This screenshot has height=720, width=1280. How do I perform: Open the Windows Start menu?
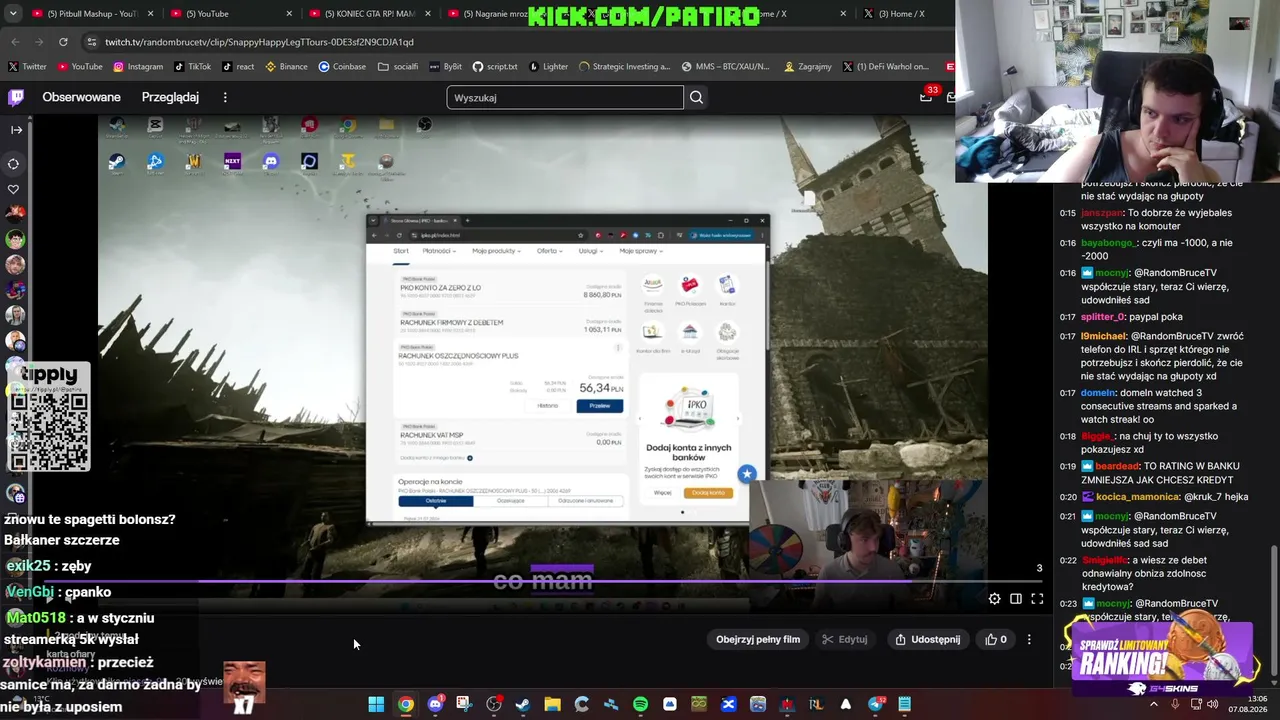tap(376, 704)
